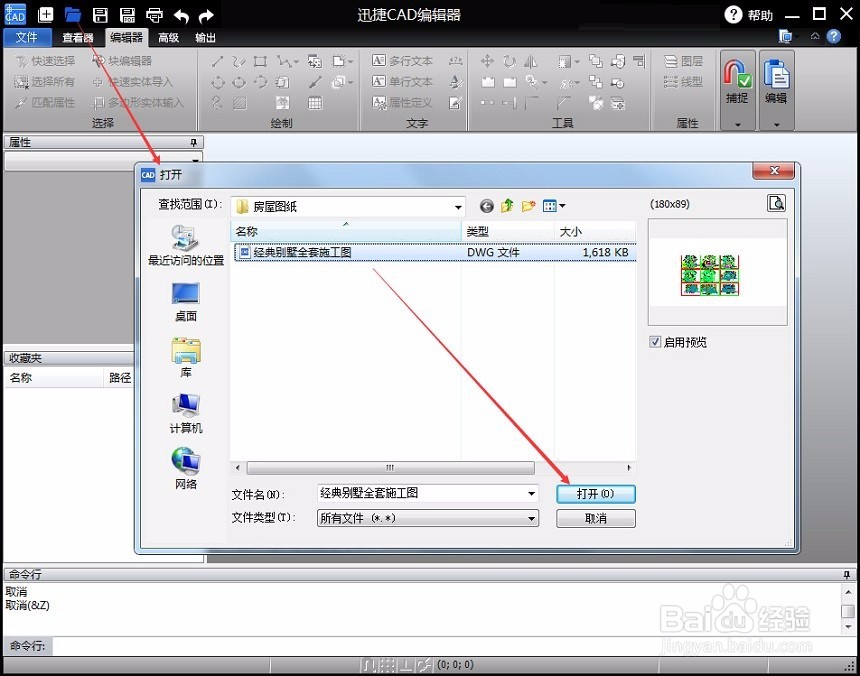Click the pin icon of 属性 panel
Viewport: 860px width, 676px height.
pos(194,143)
